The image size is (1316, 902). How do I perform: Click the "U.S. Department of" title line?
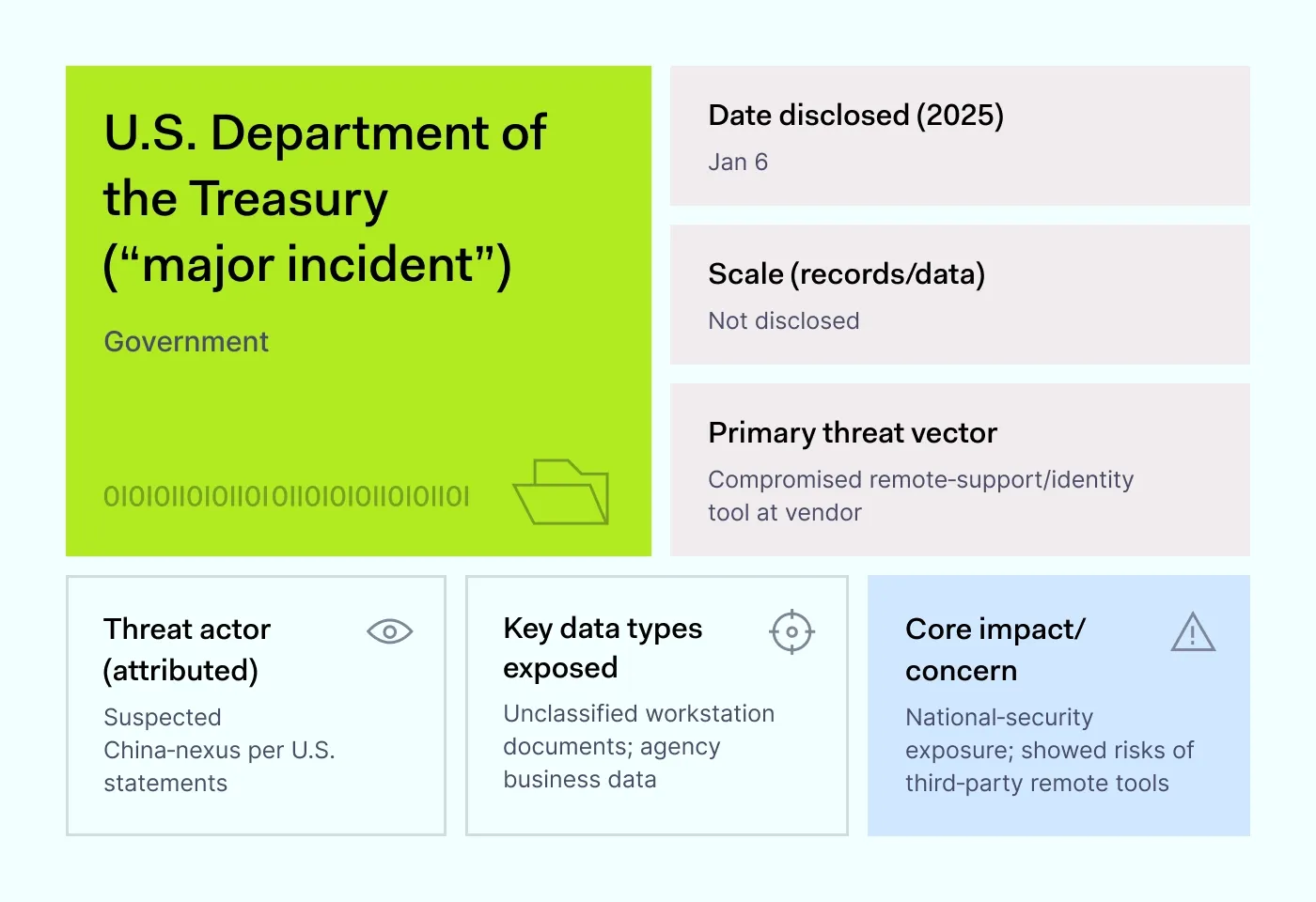tap(324, 132)
